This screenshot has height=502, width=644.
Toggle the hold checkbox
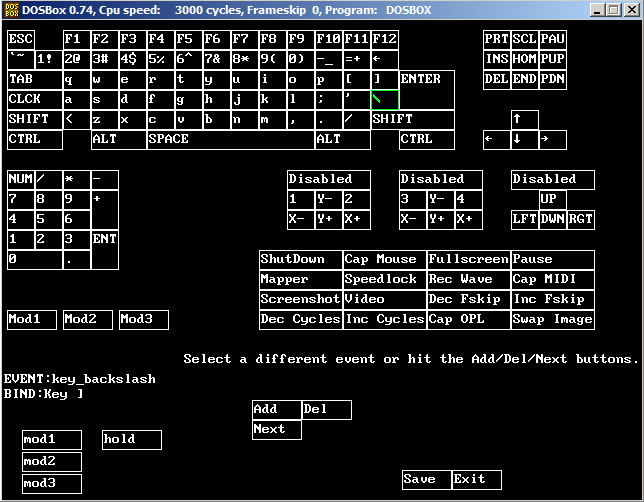point(132,440)
